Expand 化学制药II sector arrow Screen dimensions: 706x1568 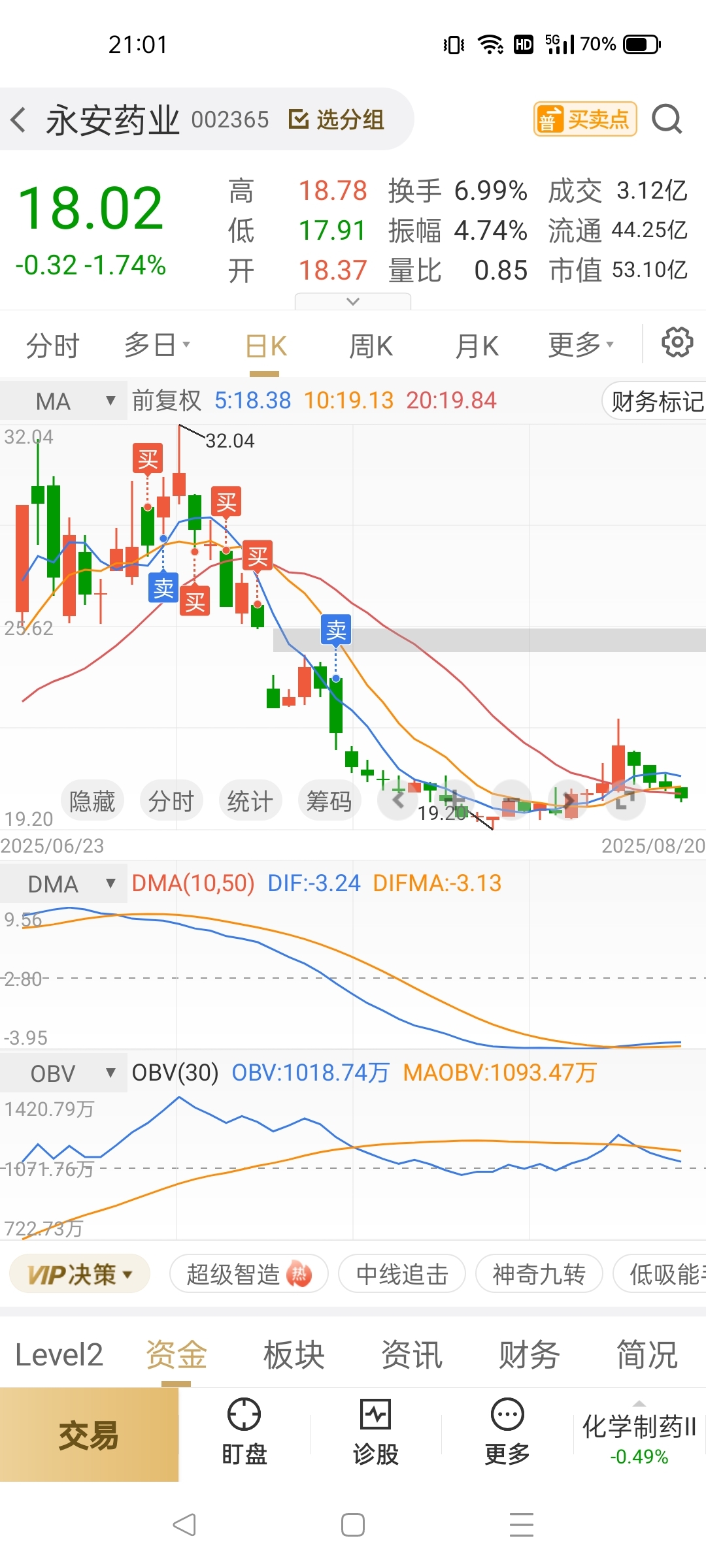[639, 1404]
